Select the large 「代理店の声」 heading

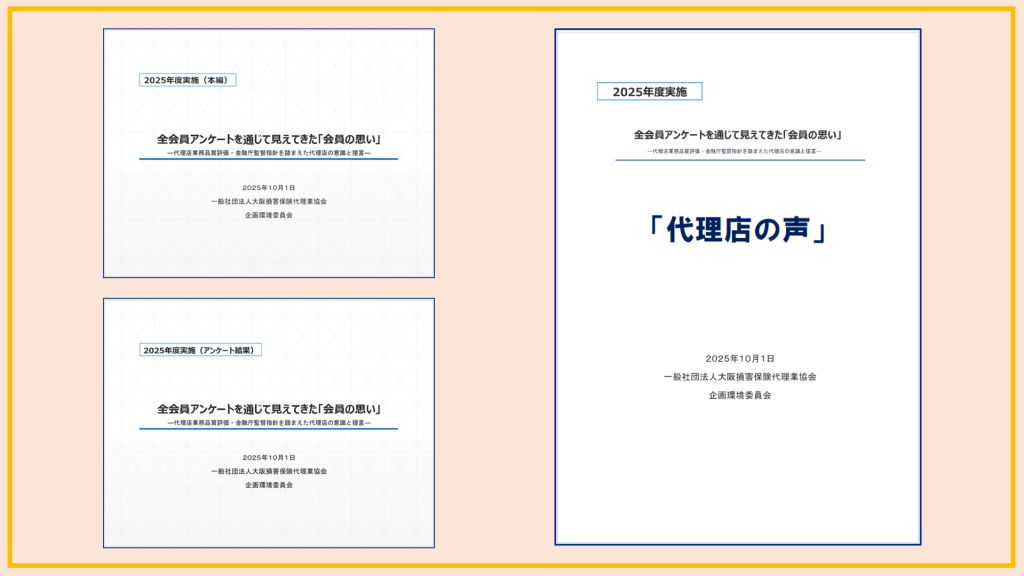(738, 229)
